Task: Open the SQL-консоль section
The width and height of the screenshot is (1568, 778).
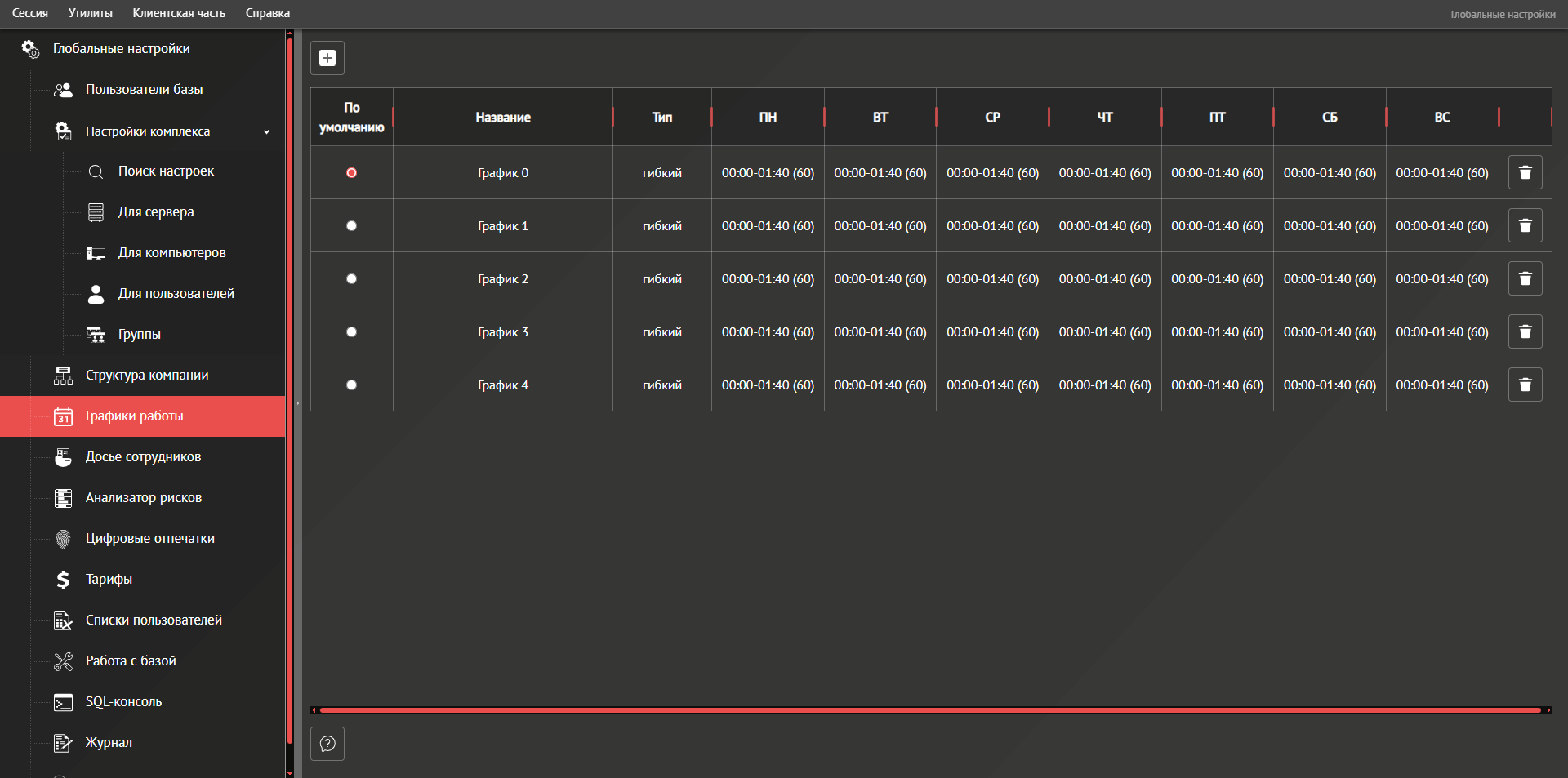Action: click(123, 701)
